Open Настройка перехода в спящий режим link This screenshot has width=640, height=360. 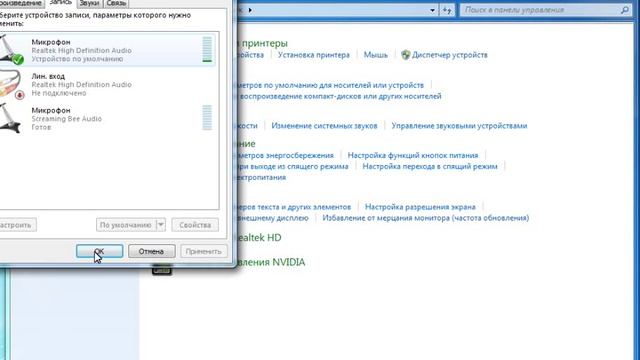coord(430,166)
